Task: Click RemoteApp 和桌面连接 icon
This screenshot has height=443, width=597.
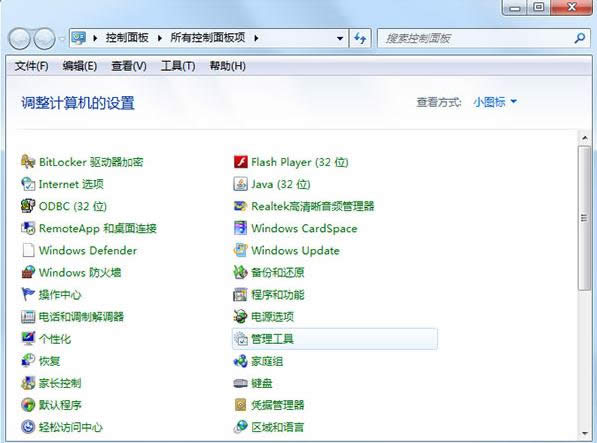Action: point(28,228)
